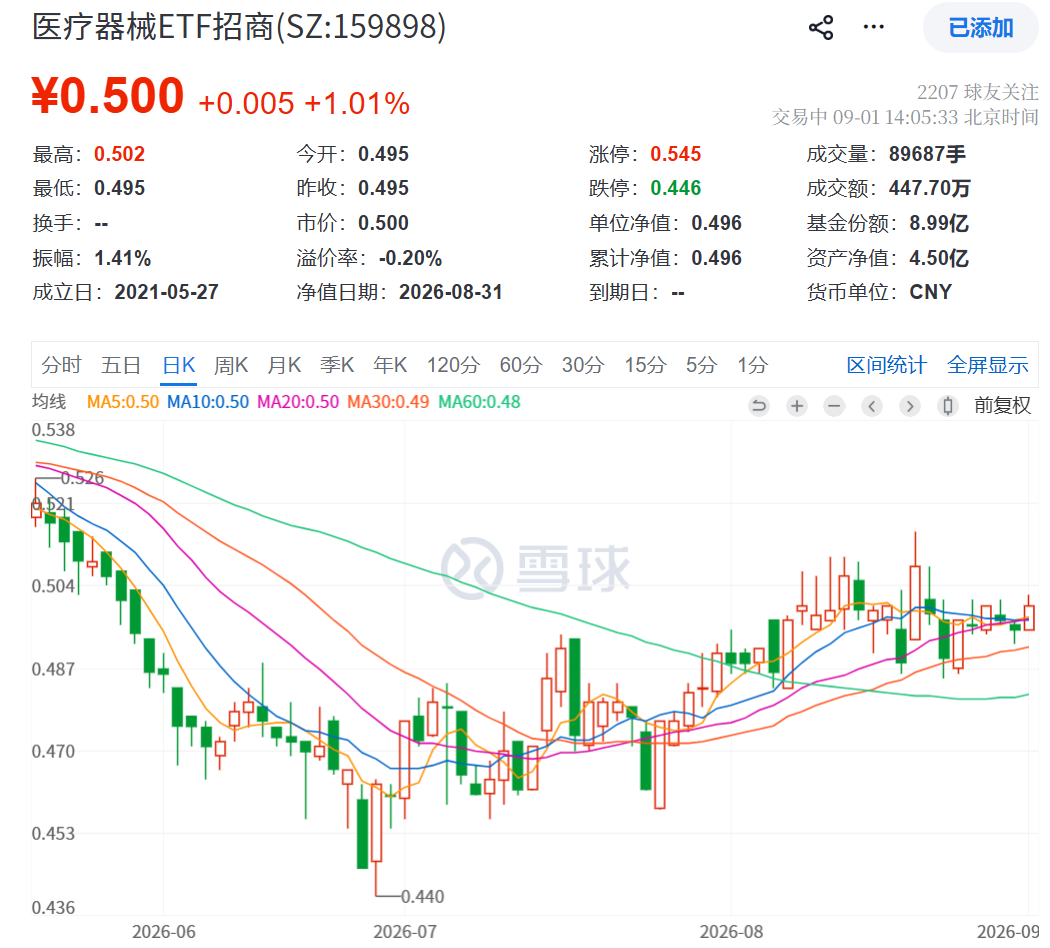Viewport: 1050px width, 948px height.
Task: Click the 溢价率 value -0.20%
Action: click(x=410, y=258)
